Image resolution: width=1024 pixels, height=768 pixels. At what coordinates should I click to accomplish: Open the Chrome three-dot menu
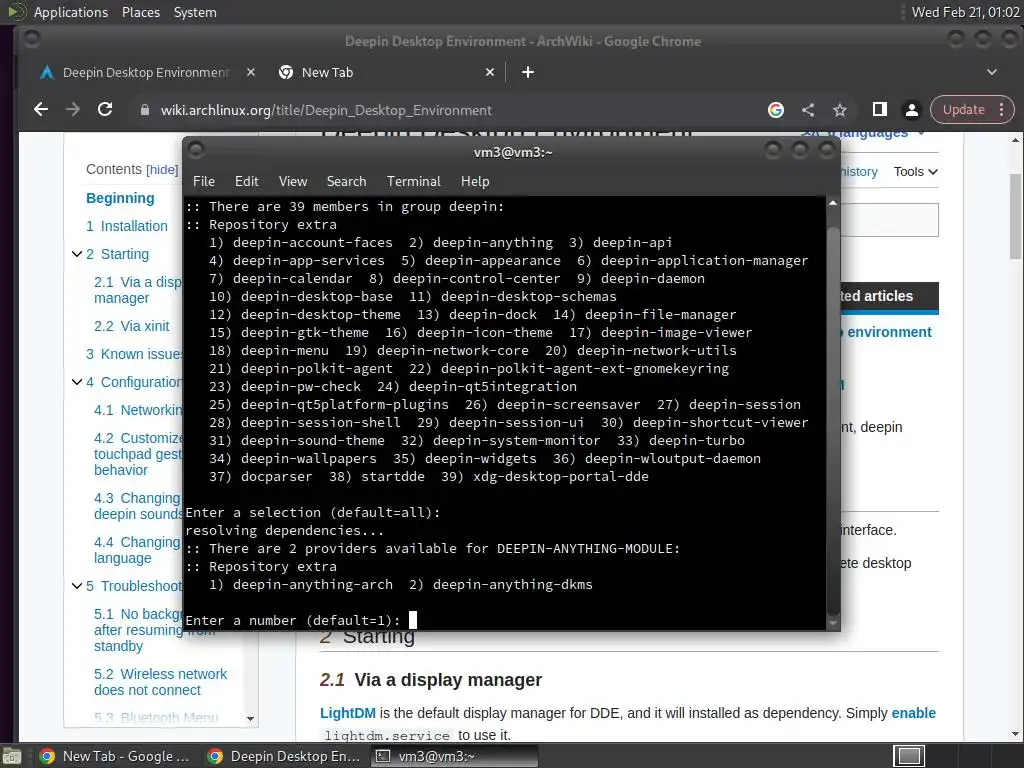(1002, 110)
